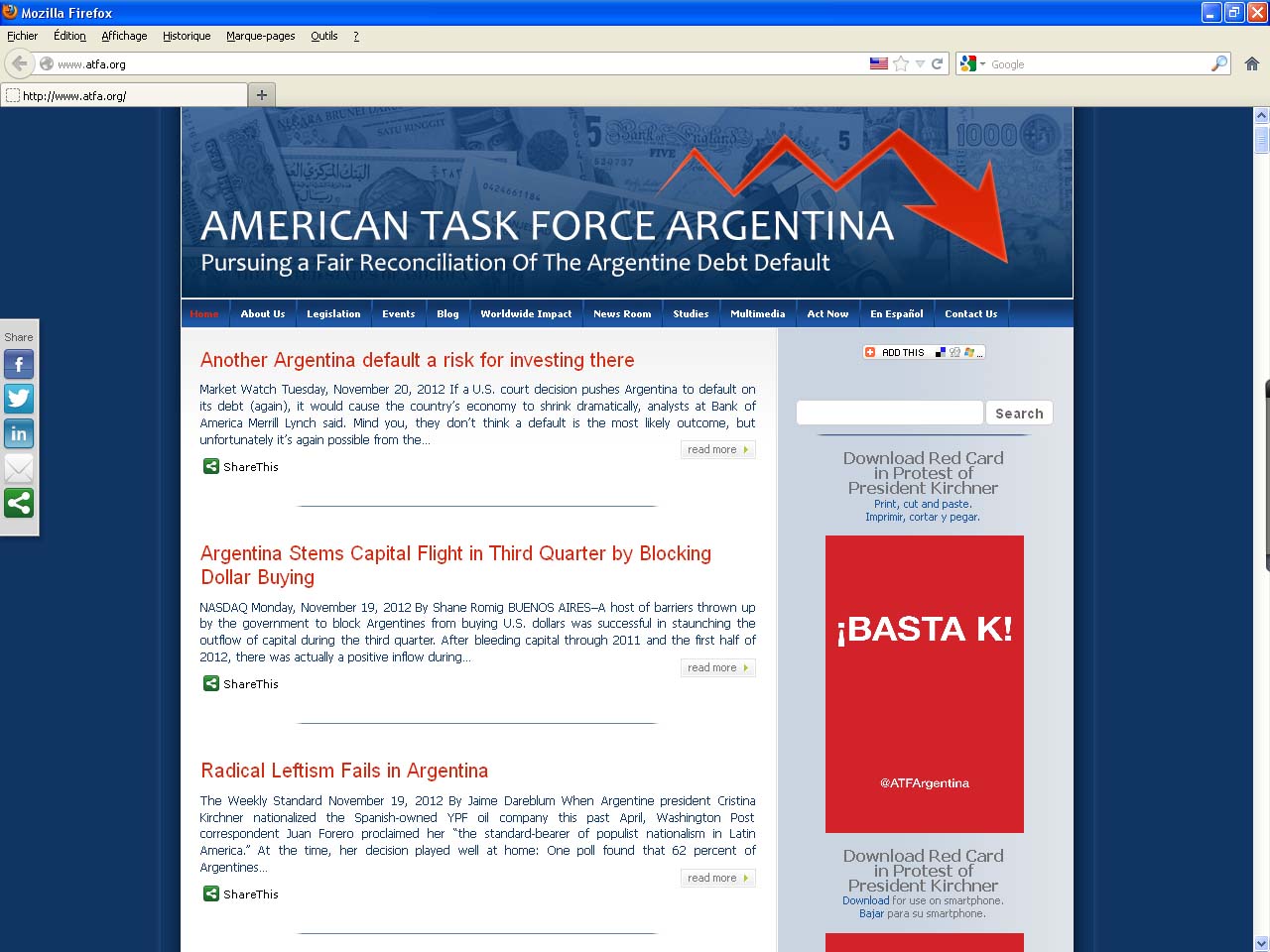Screen dimensions: 1270x952
Task: Click the browser back arrow button
Action: (x=19, y=63)
